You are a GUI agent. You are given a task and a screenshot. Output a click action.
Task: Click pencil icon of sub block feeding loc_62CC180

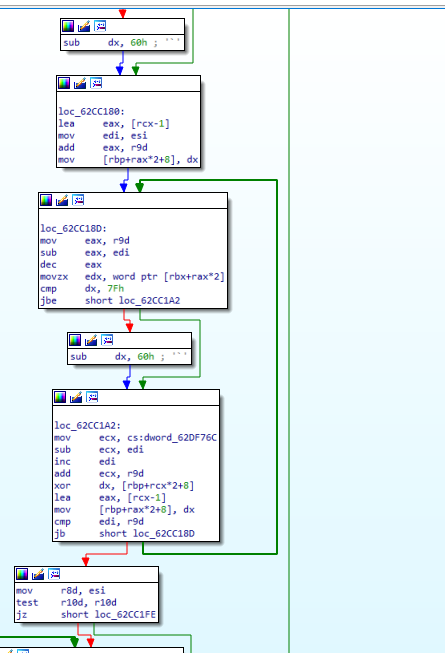84,26
